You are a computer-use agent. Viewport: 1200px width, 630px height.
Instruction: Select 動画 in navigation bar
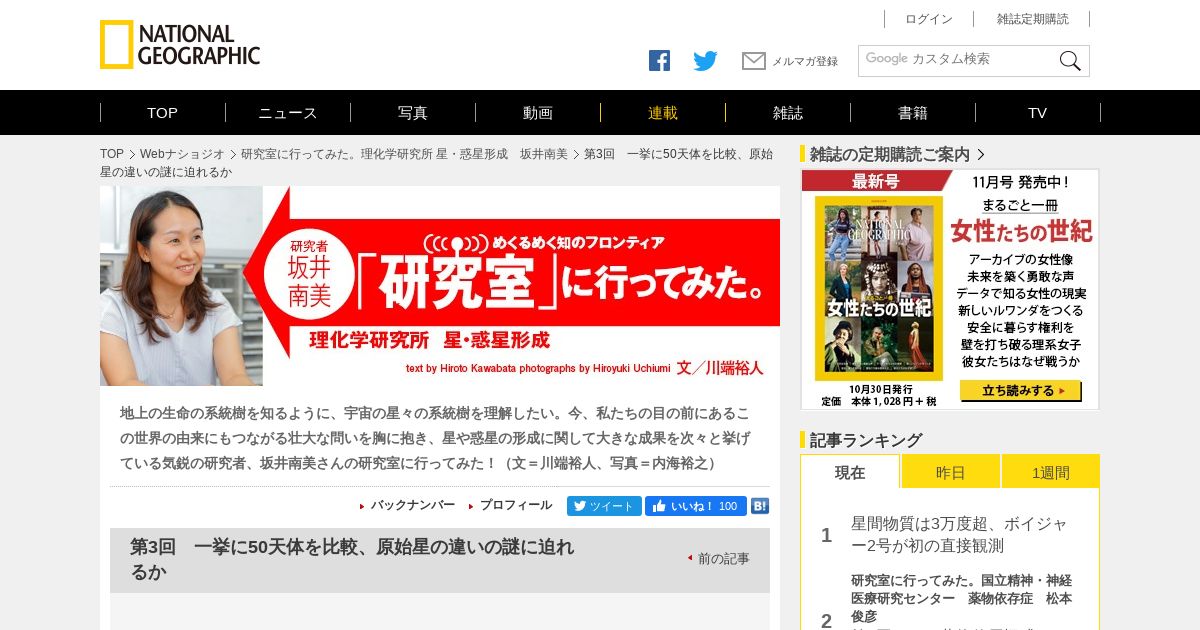coord(538,113)
